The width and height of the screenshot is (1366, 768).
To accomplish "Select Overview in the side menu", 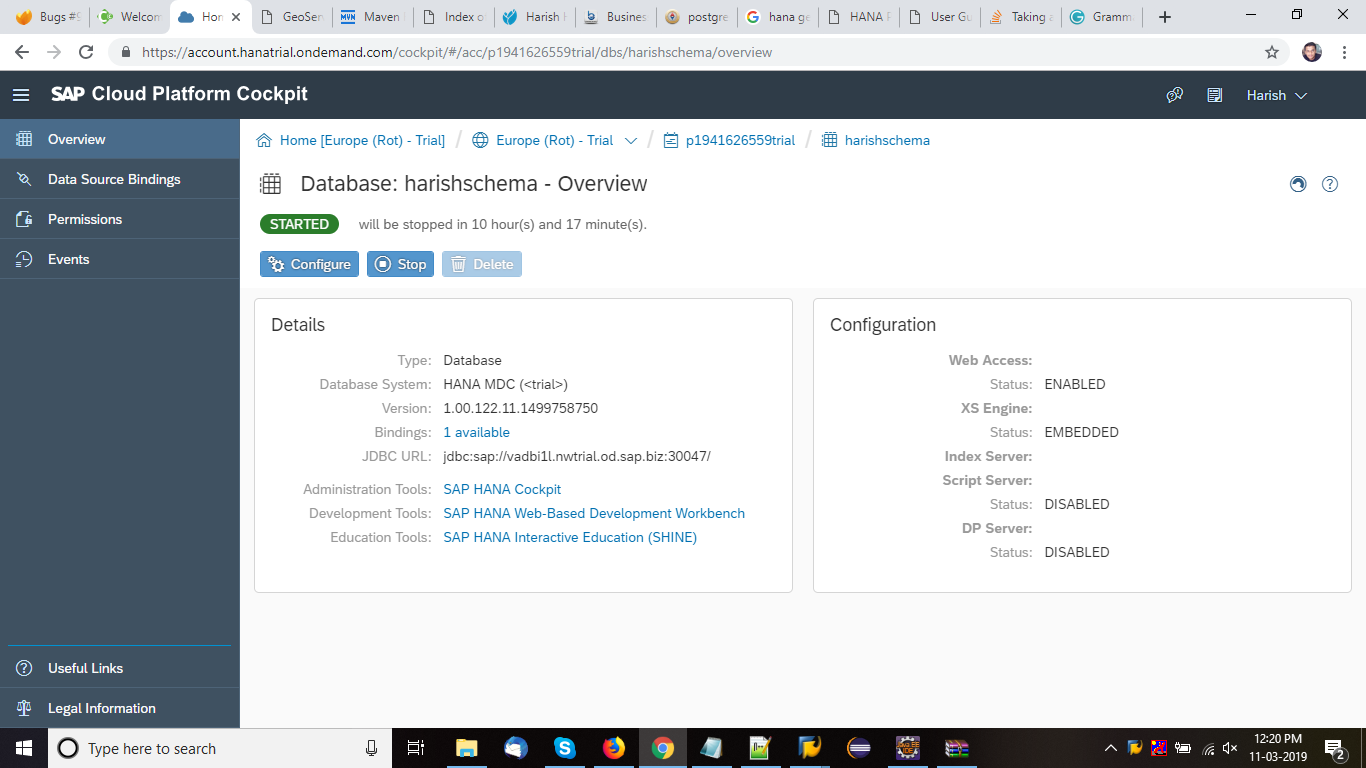I will pyautogui.click(x=120, y=139).
